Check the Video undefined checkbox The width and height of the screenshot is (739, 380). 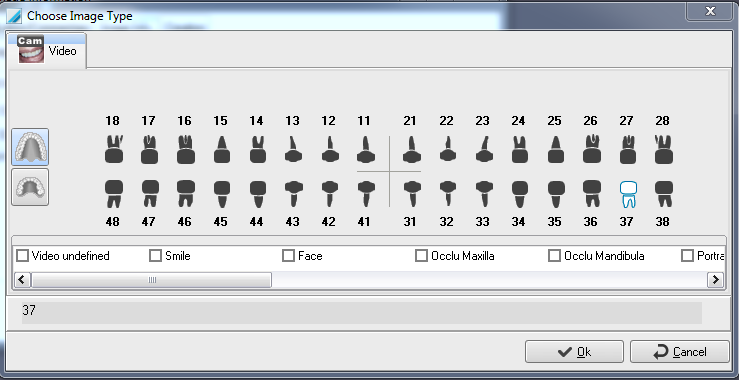(23, 256)
